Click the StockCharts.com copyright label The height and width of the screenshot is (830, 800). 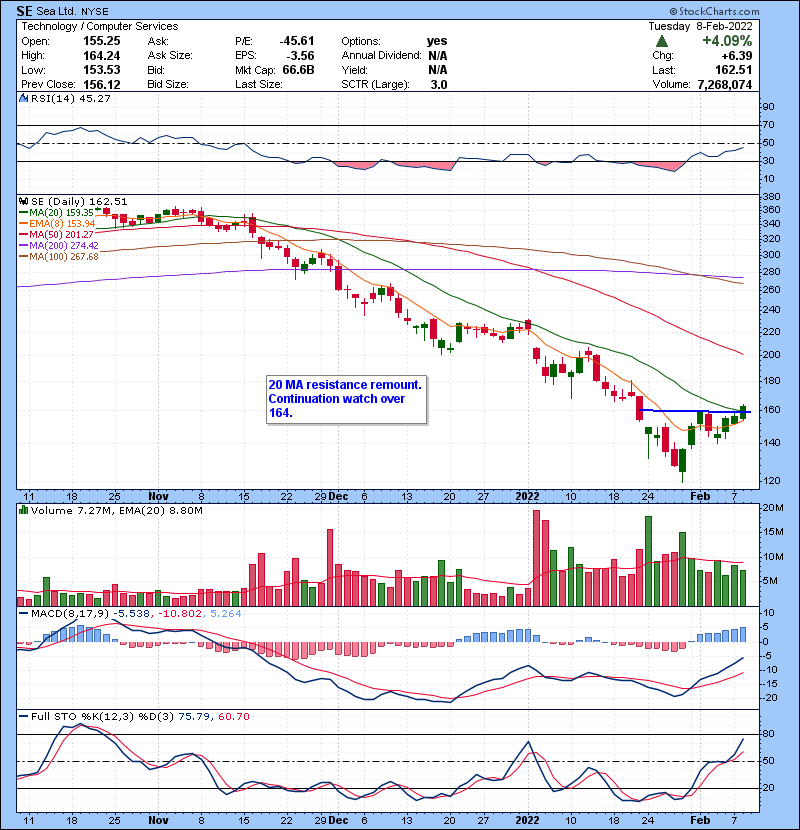714,11
